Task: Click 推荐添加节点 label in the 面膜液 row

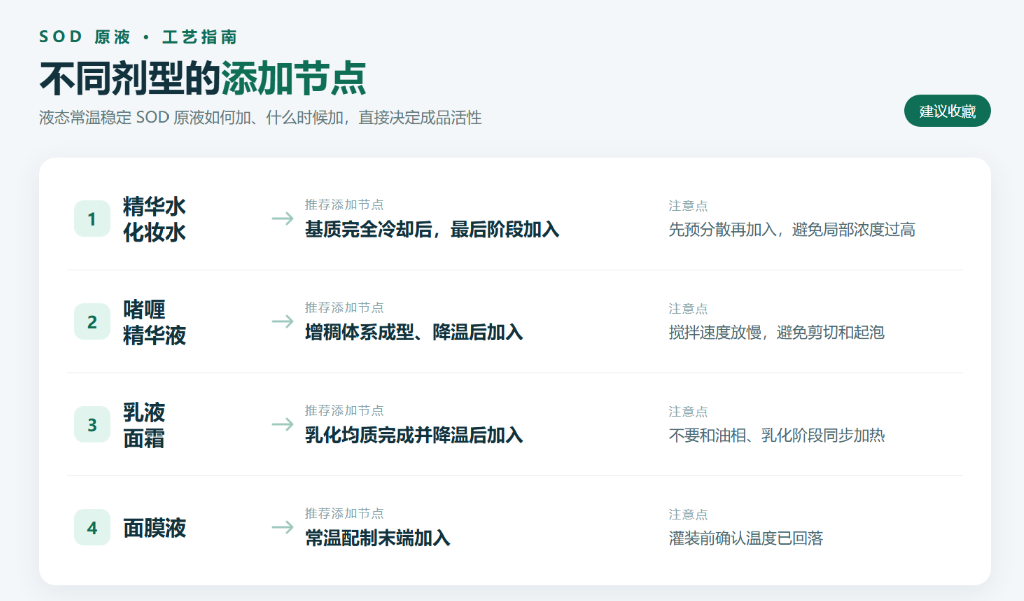Action: point(344,513)
